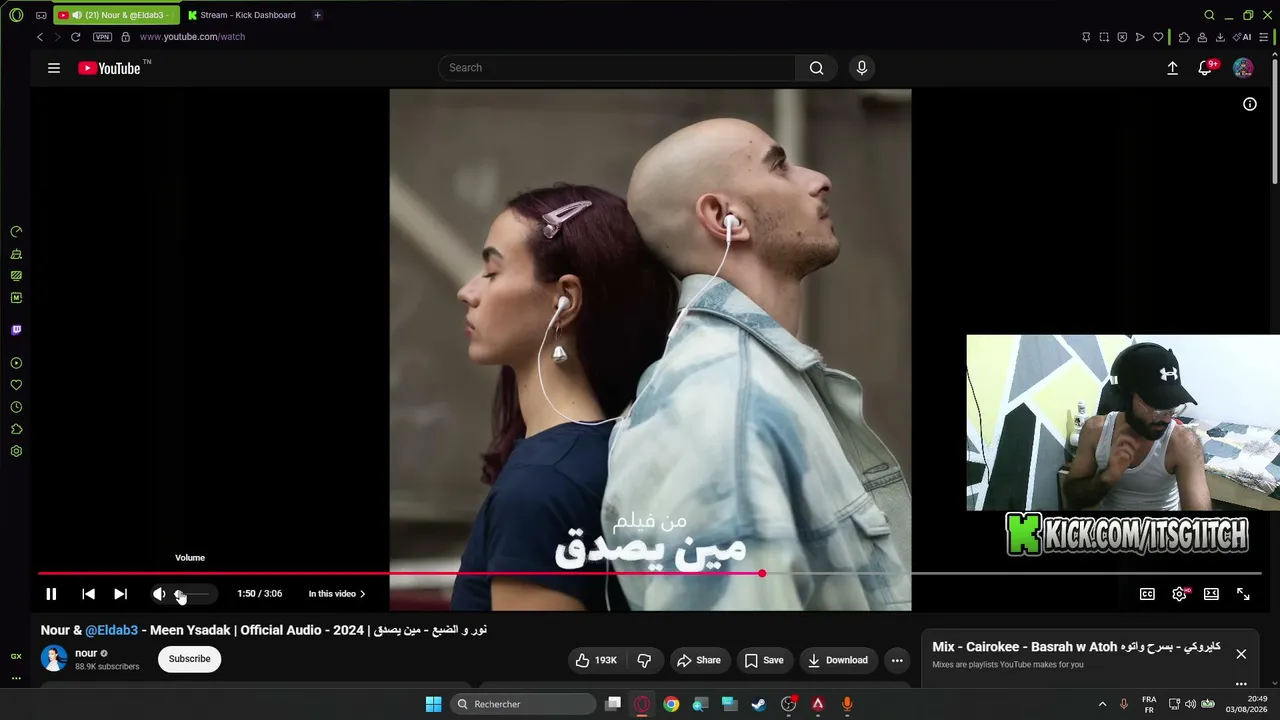Screen dimensions: 1280x720
Task: Take a snapshot with the capture icon
Action: (x=1104, y=37)
